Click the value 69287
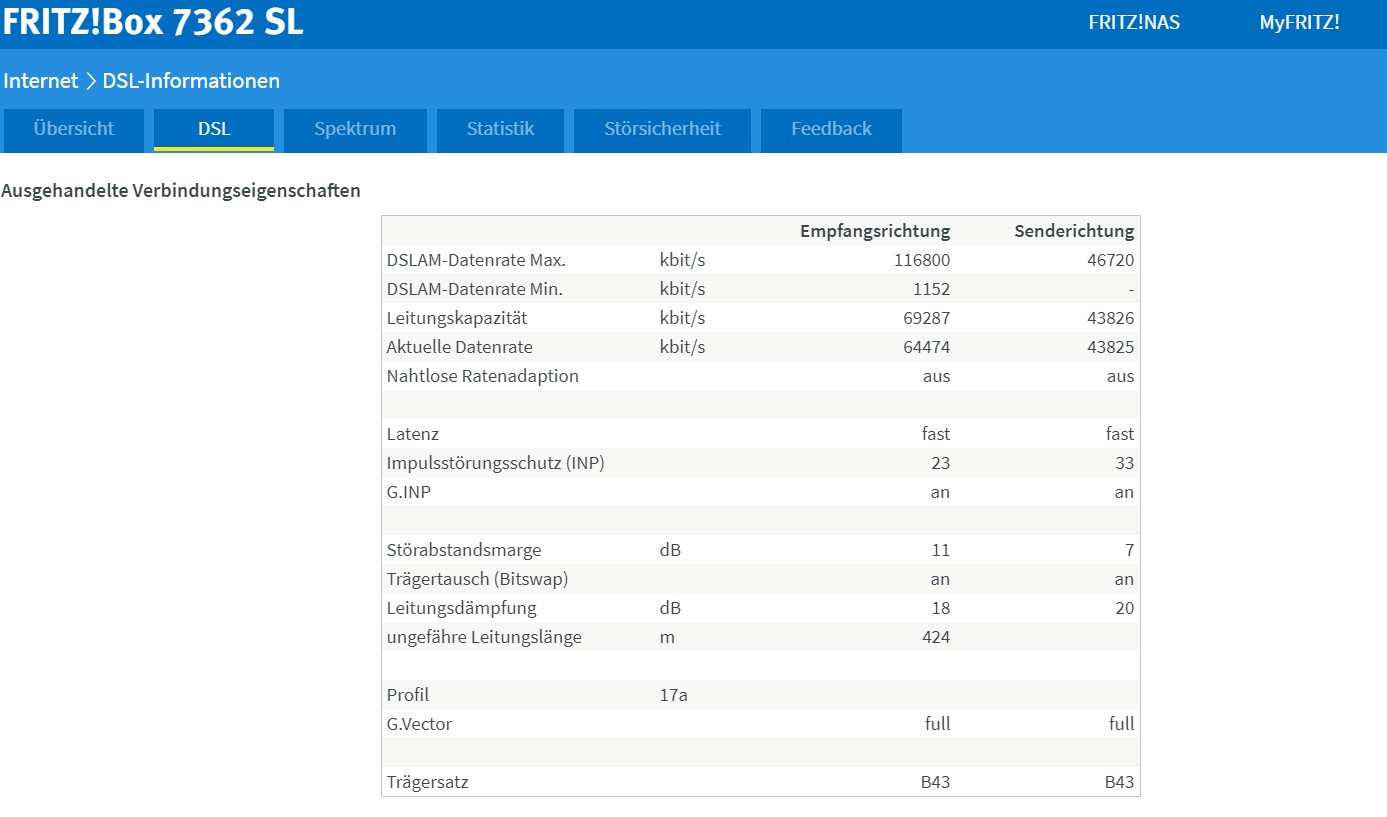Image resolution: width=1387 pixels, height=817 pixels. (x=926, y=318)
